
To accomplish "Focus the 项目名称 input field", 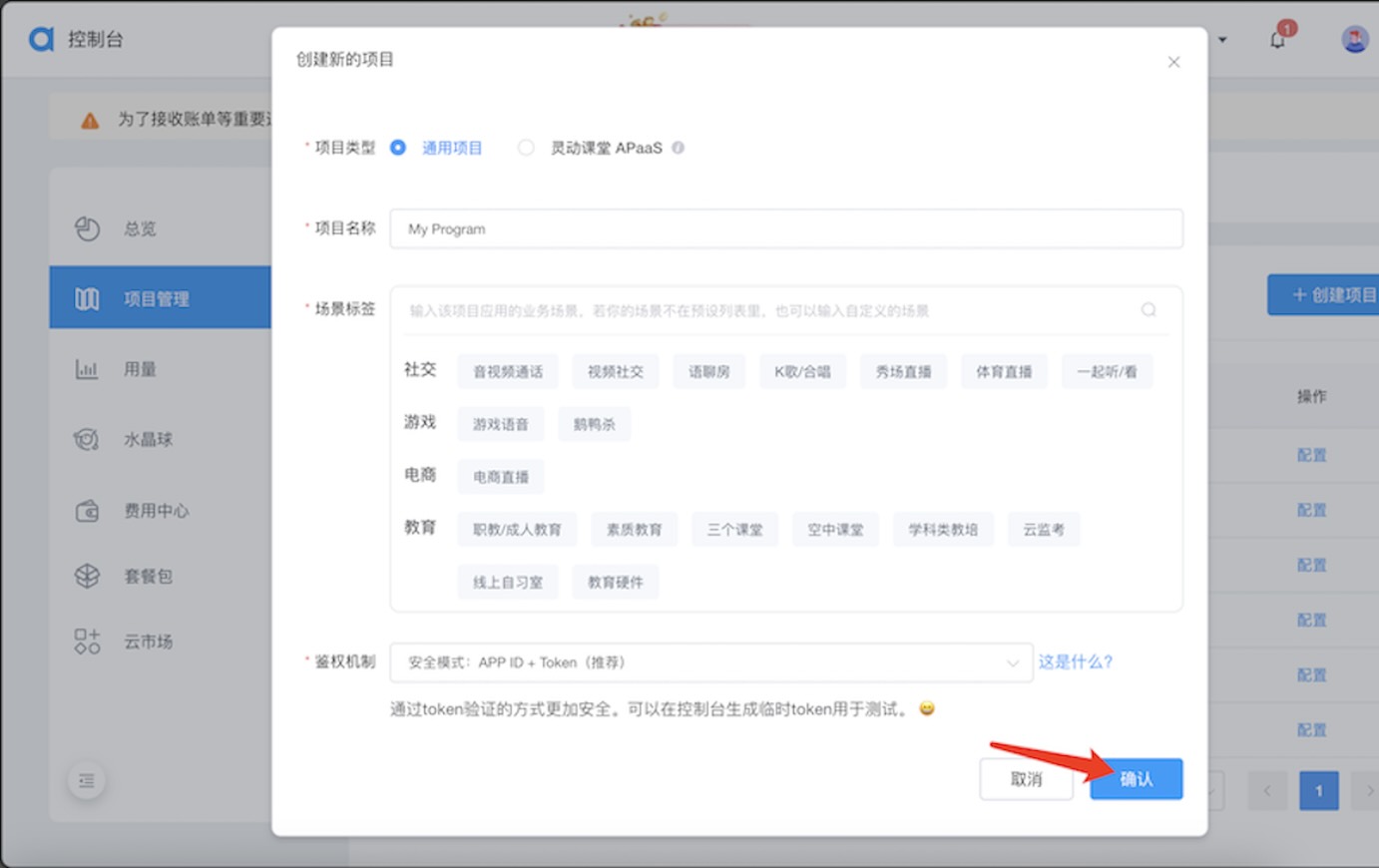I will [x=786, y=228].
